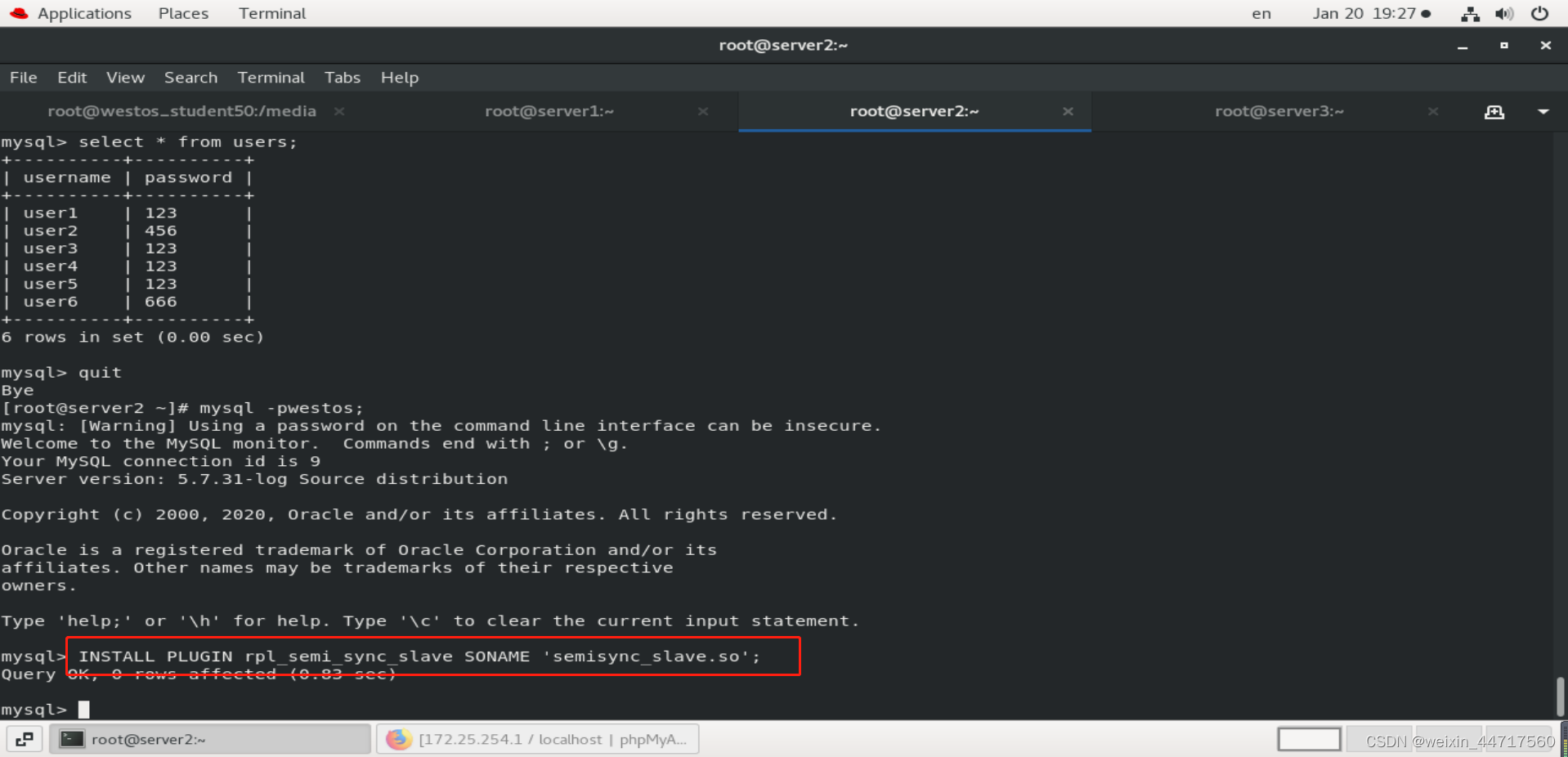1568x757 pixels.
Task: Click the new tab icon
Action: [x=1494, y=112]
